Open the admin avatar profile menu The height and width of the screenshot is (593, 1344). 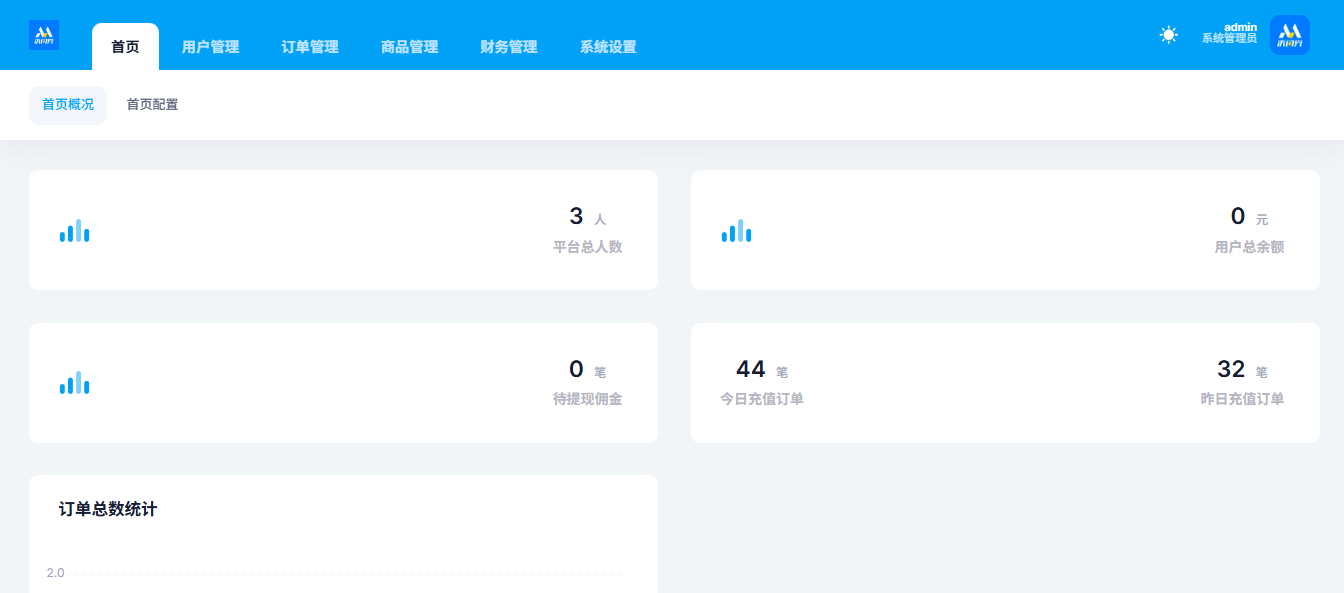coord(1289,35)
